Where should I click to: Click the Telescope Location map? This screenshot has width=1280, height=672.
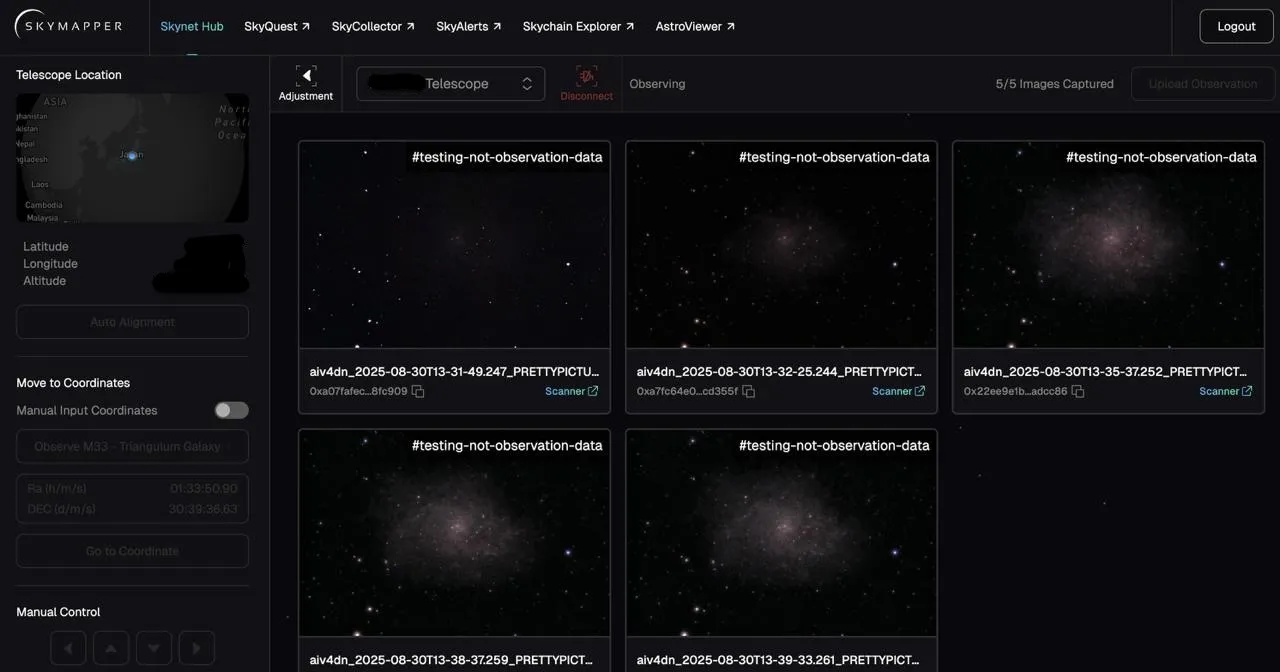tap(132, 158)
